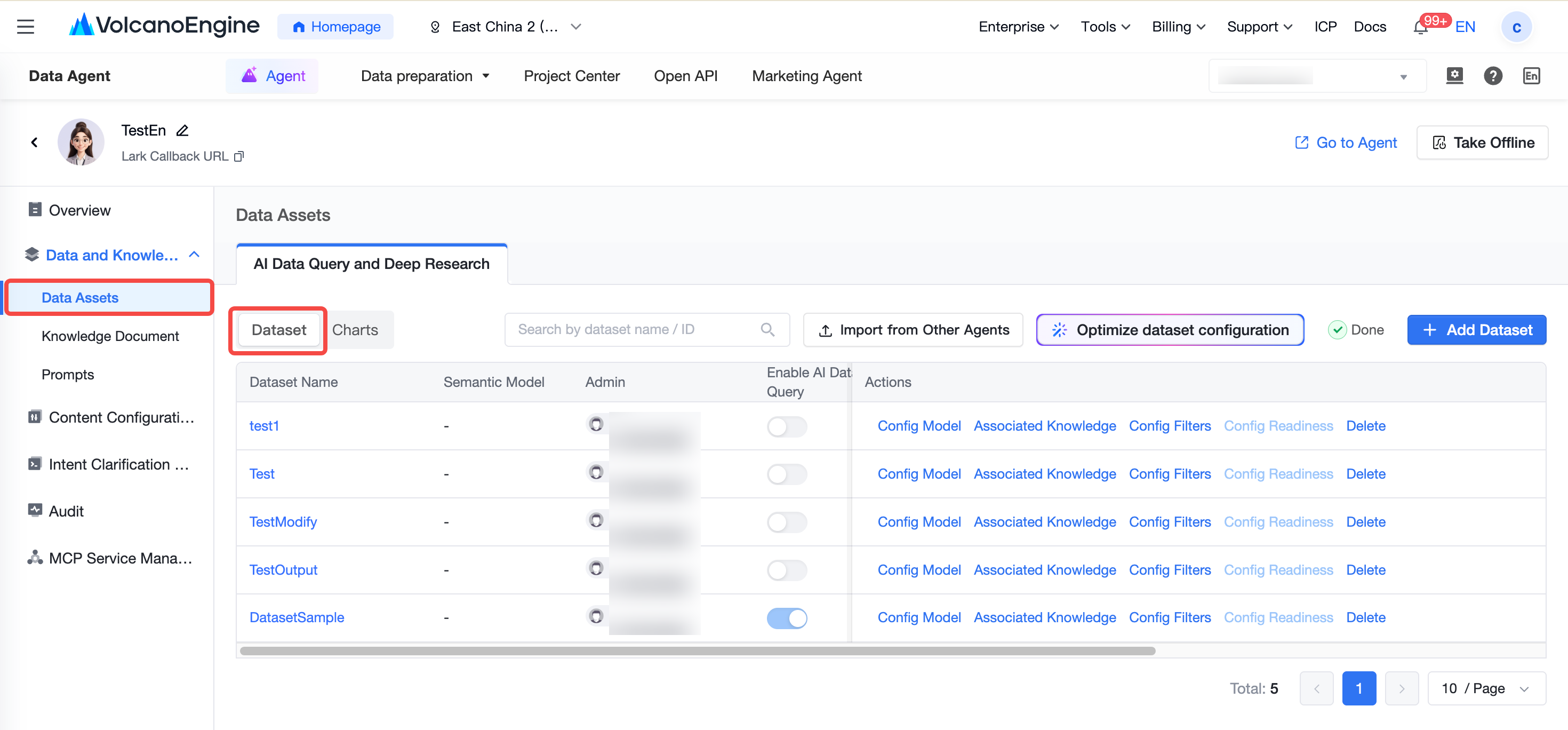Viewport: 1568px width, 730px height.
Task: Open the user avatar 'c' account menu
Action: [x=1516, y=27]
